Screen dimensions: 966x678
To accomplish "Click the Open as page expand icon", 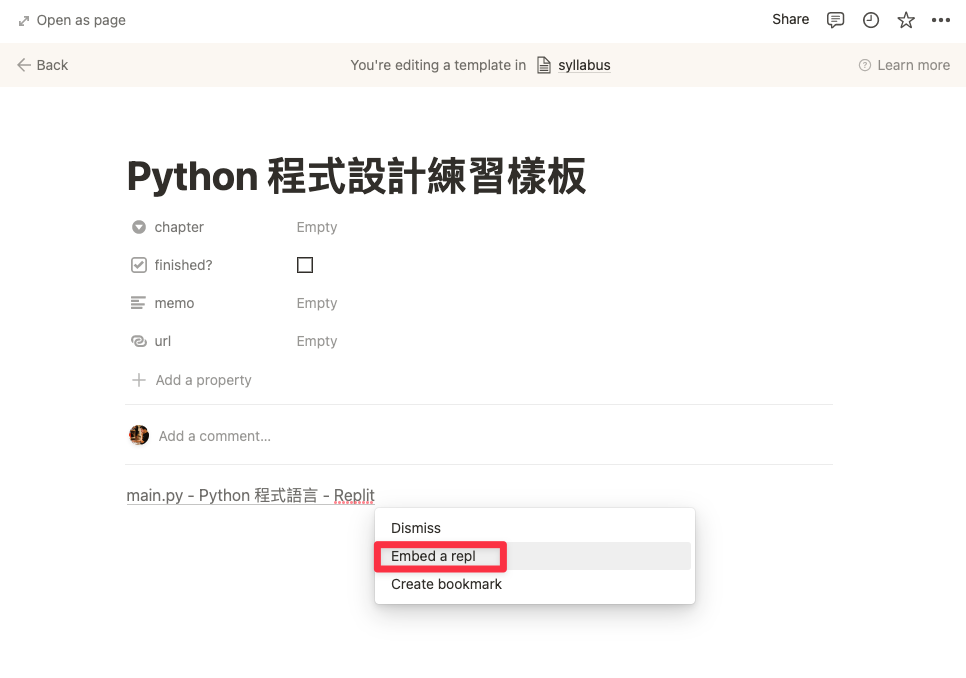I will [24, 20].
